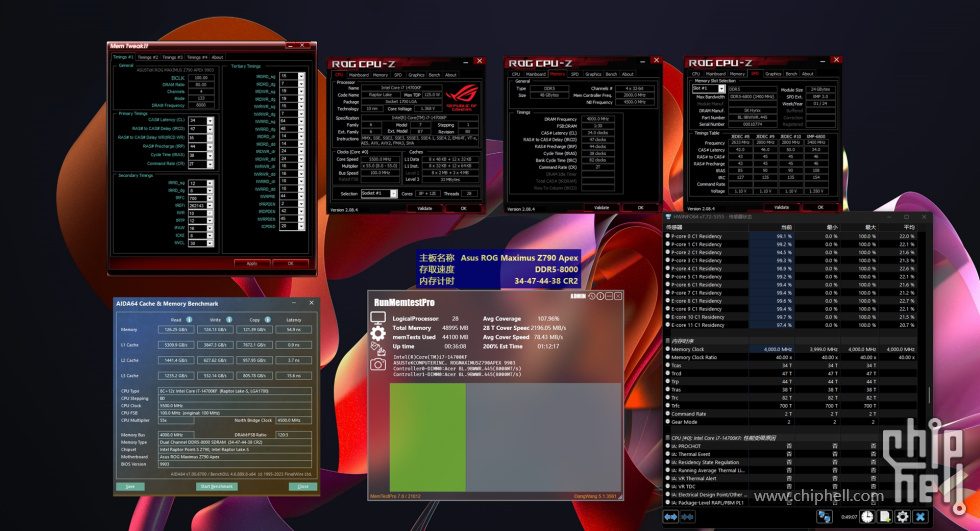The height and width of the screenshot is (531, 980).
Task: Click Gear Mode sensor row icon
Action: 668,422
